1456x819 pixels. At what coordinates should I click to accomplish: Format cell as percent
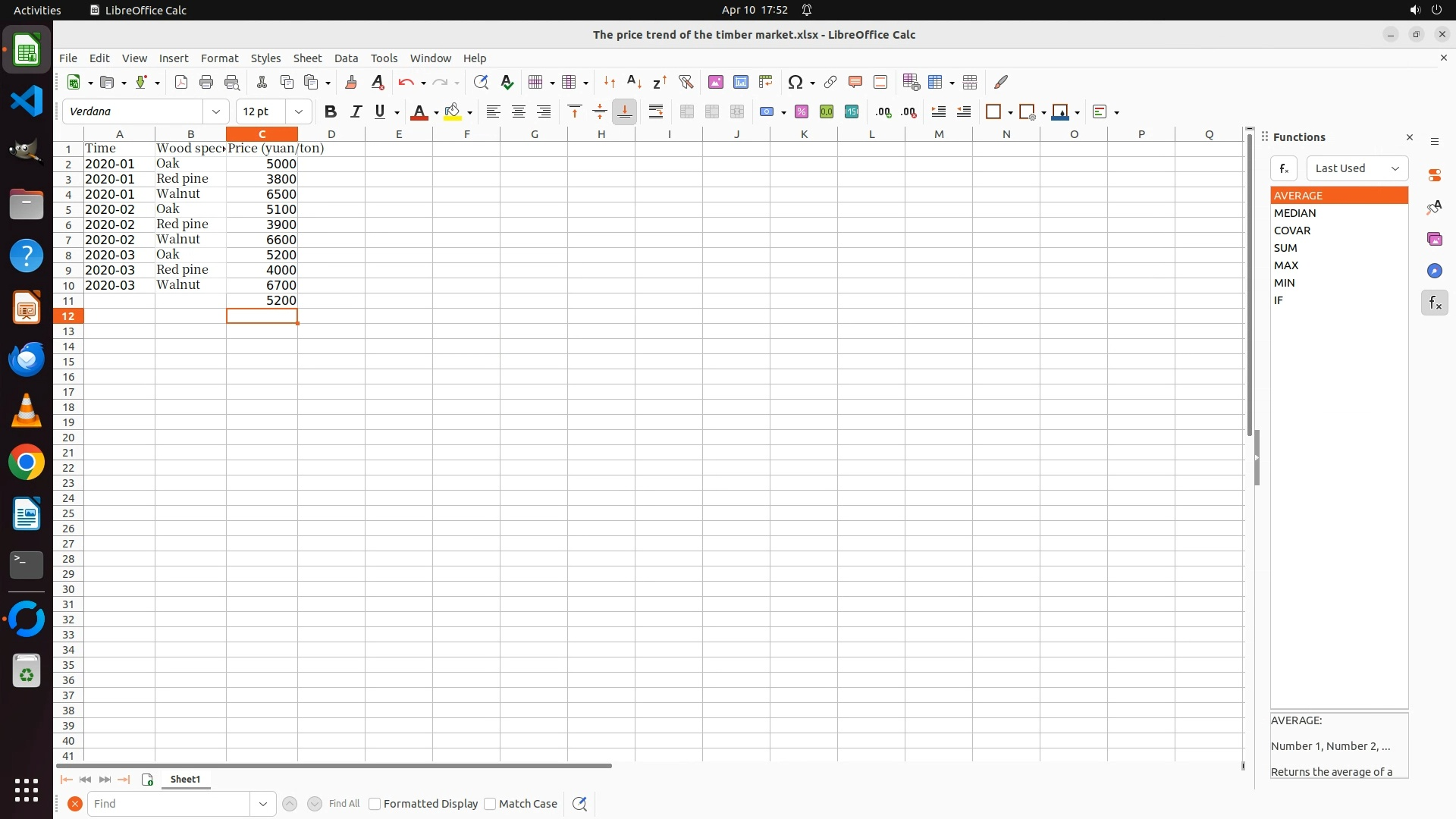point(801,111)
